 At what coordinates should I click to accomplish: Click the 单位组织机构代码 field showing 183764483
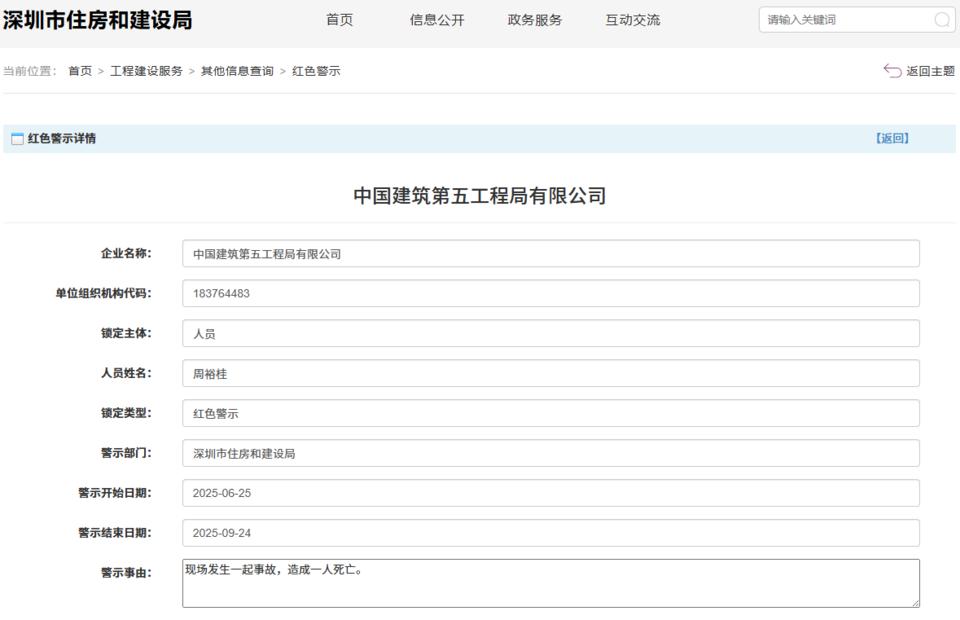551,293
